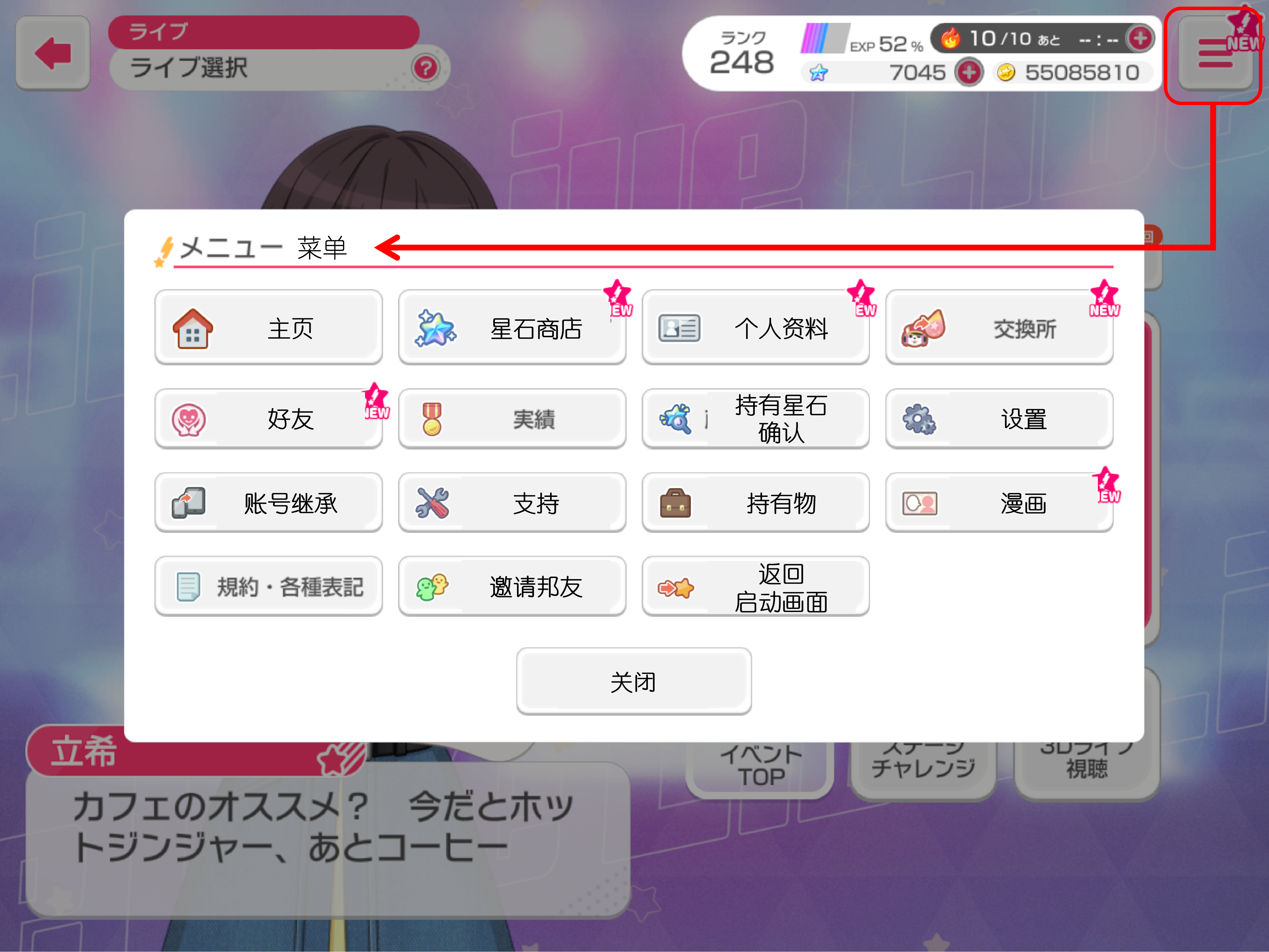Image resolution: width=1269 pixels, height=952 pixels.
Task: Open the 支持 support option
Action: 512,503
